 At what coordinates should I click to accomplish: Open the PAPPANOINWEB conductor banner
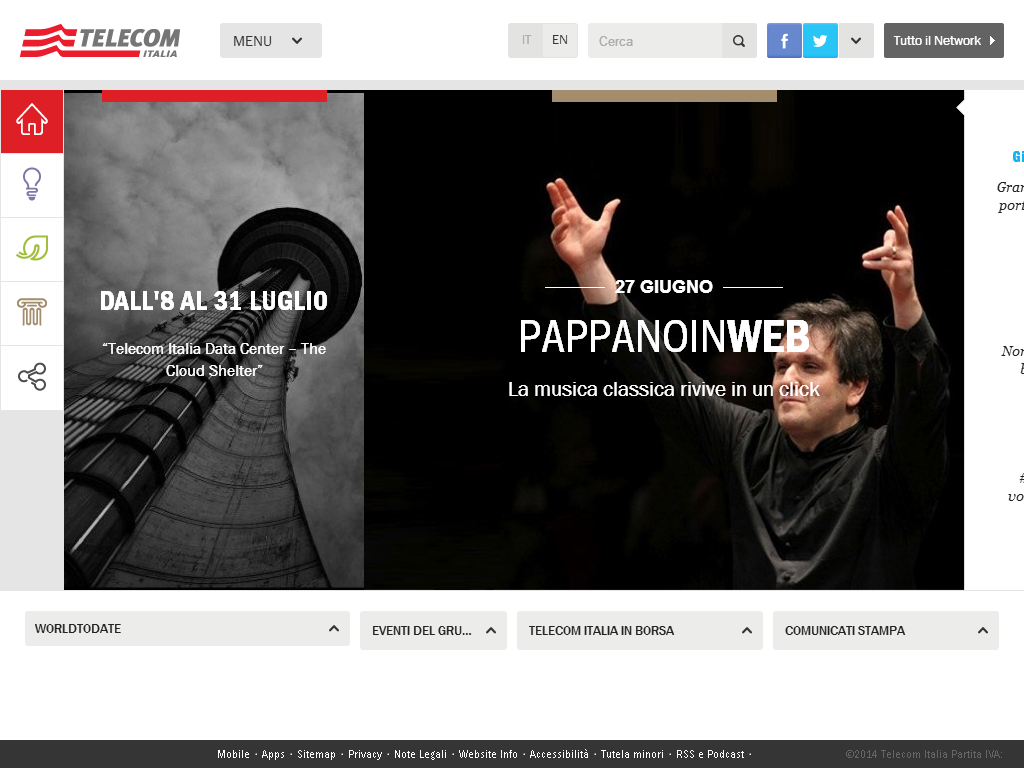(x=664, y=340)
